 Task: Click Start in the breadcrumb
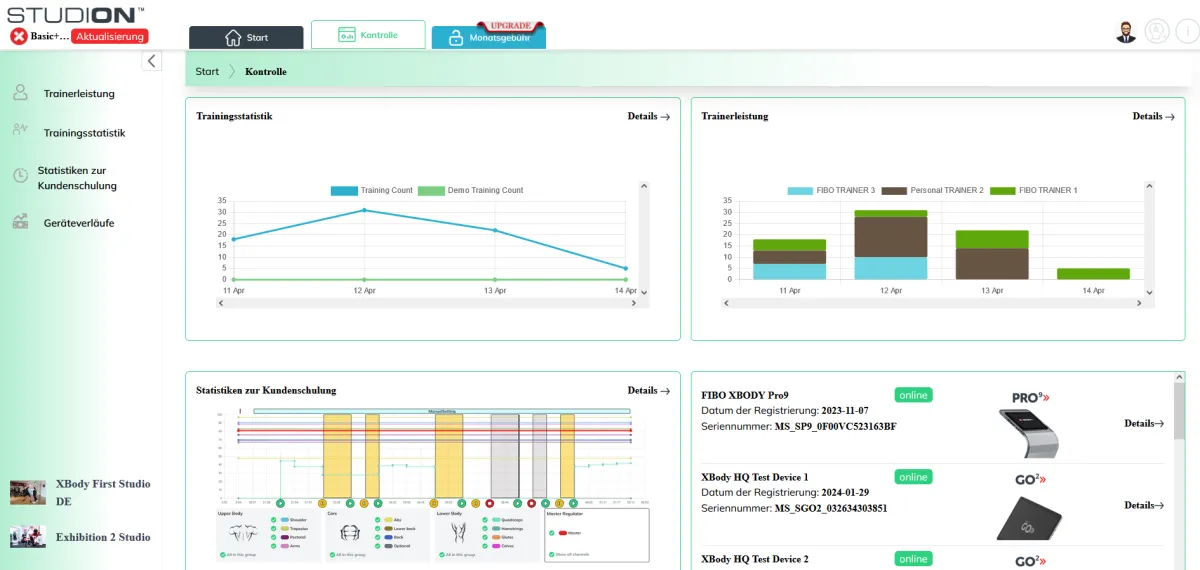pyautogui.click(x=207, y=71)
